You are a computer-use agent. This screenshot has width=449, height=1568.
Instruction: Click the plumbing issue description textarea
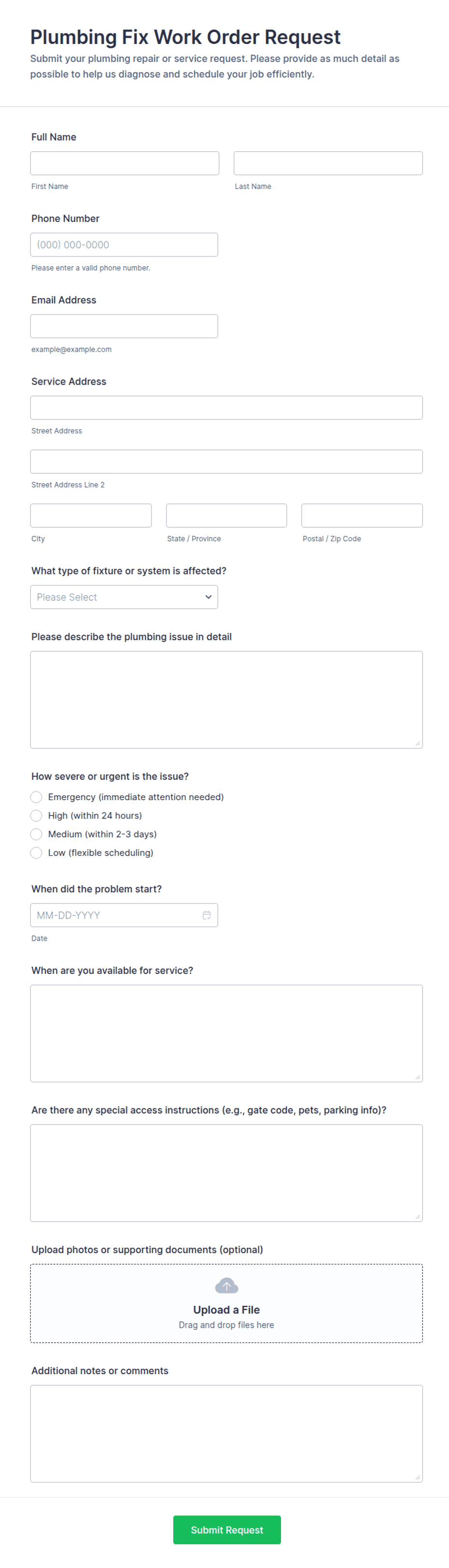pos(226,699)
